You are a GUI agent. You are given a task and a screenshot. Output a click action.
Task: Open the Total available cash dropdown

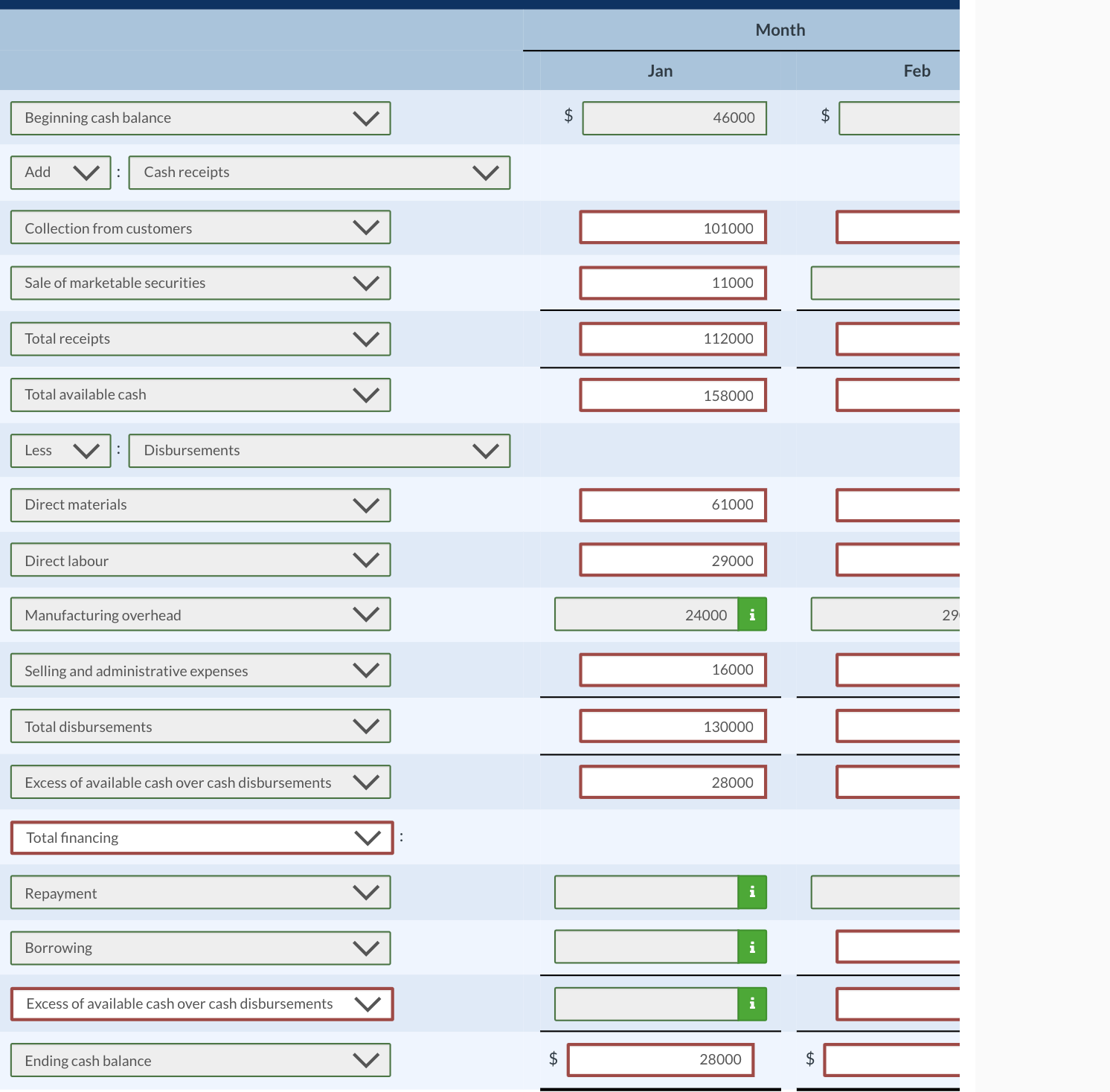pos(201,395)
